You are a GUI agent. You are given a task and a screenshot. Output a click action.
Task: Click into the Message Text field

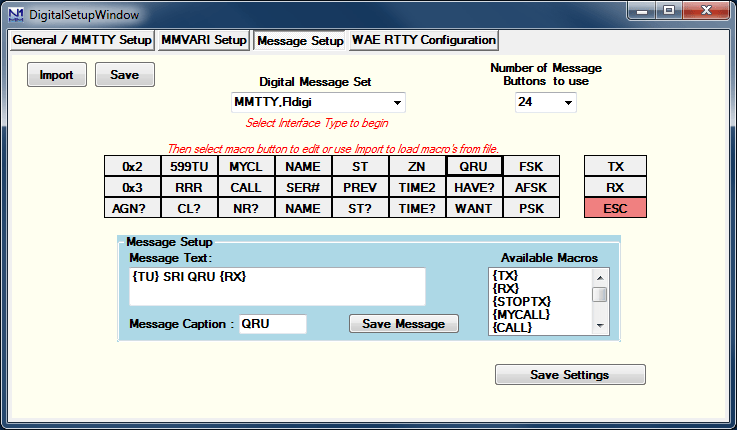[277, 287]
